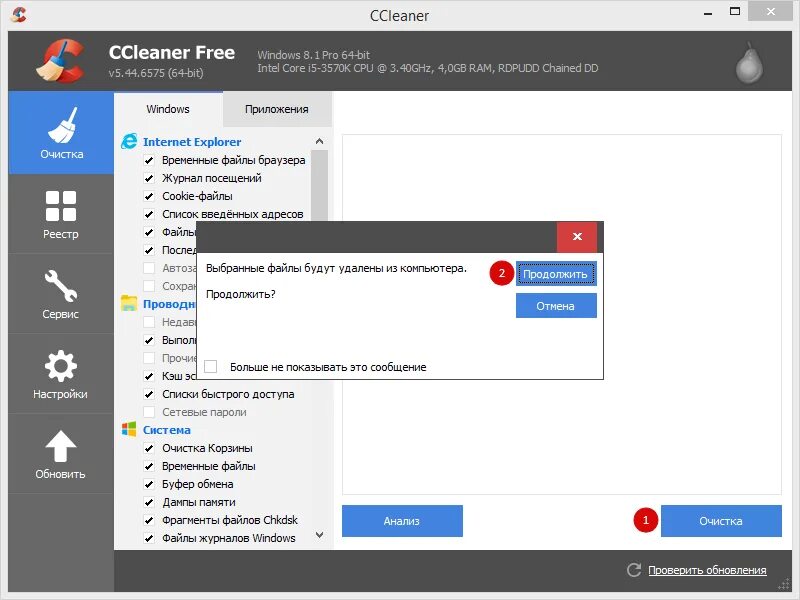
Task: Open Проверить обновления link
Action: [707, 570]
